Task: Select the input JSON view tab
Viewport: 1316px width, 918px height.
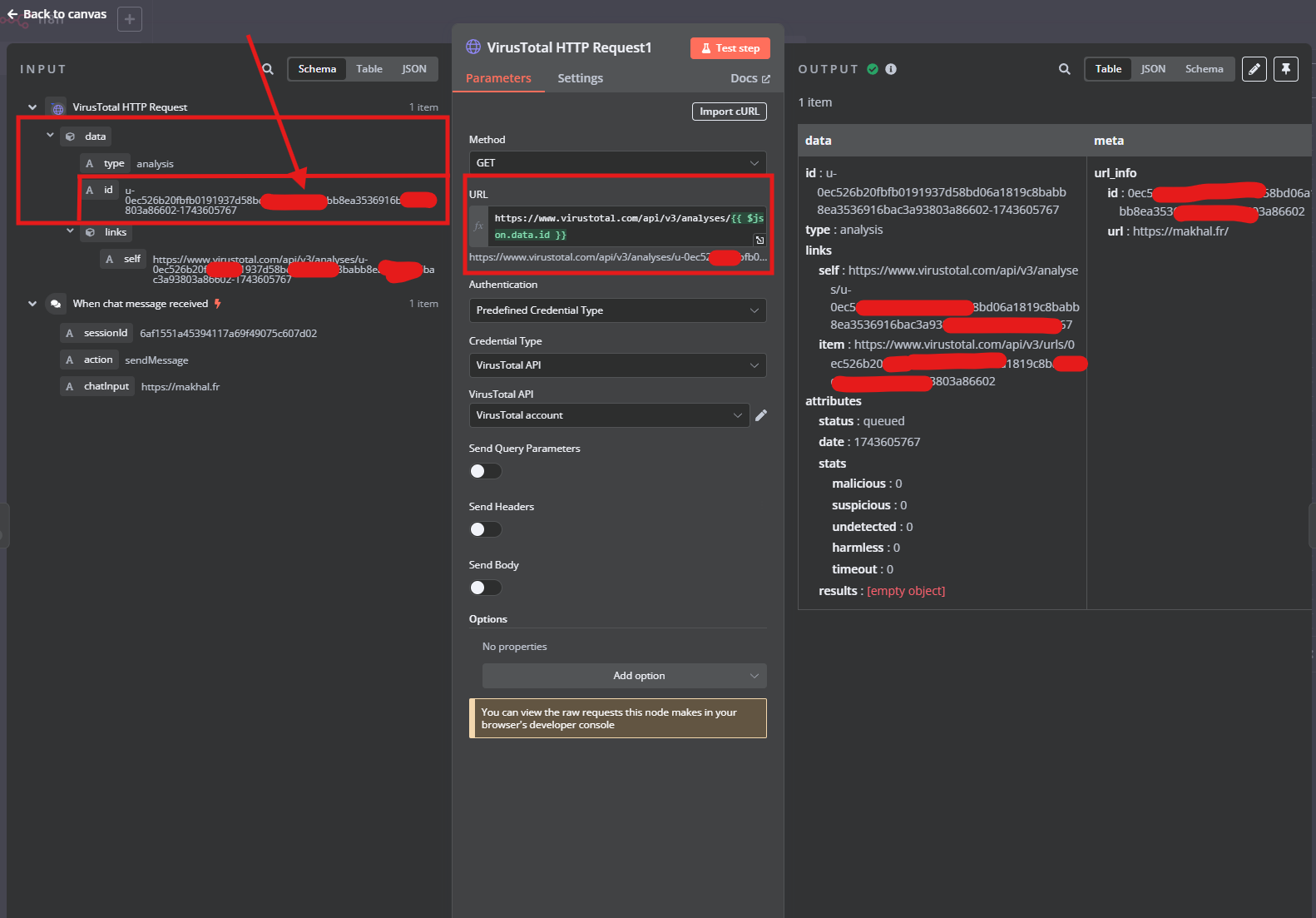Action: (414, 69)
